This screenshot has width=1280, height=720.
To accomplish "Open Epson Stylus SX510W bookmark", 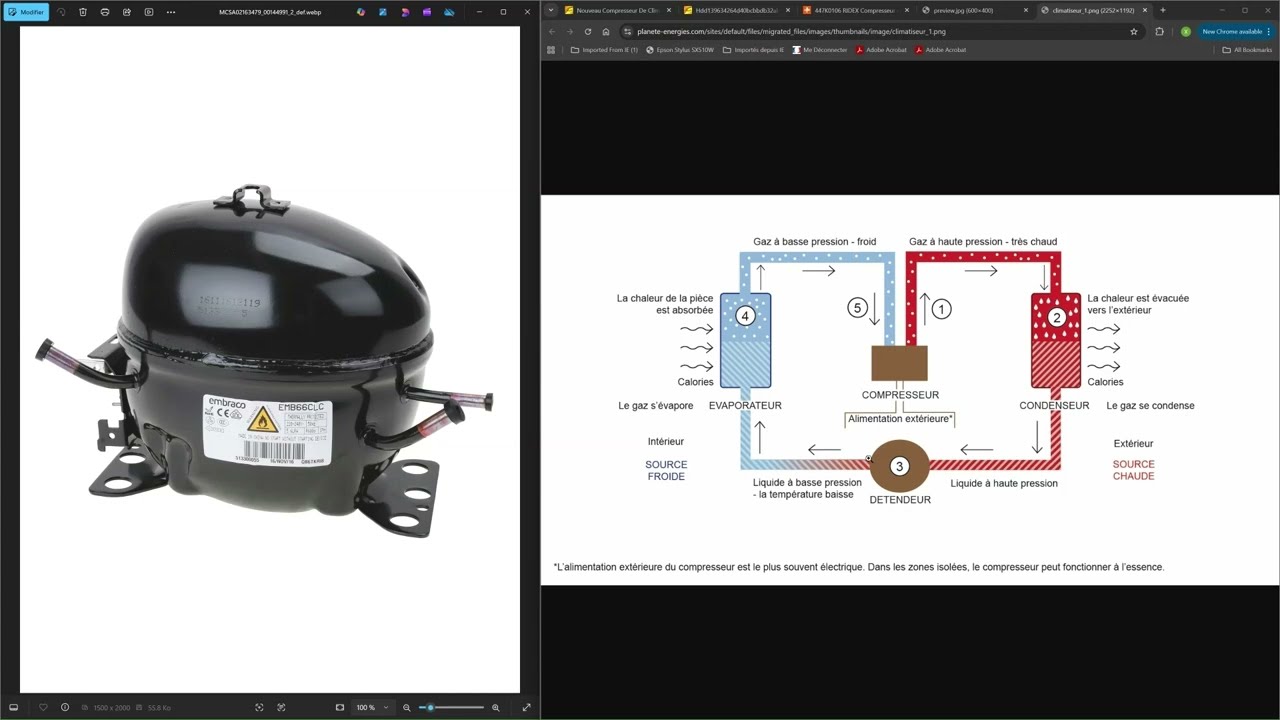I will 680,49.
